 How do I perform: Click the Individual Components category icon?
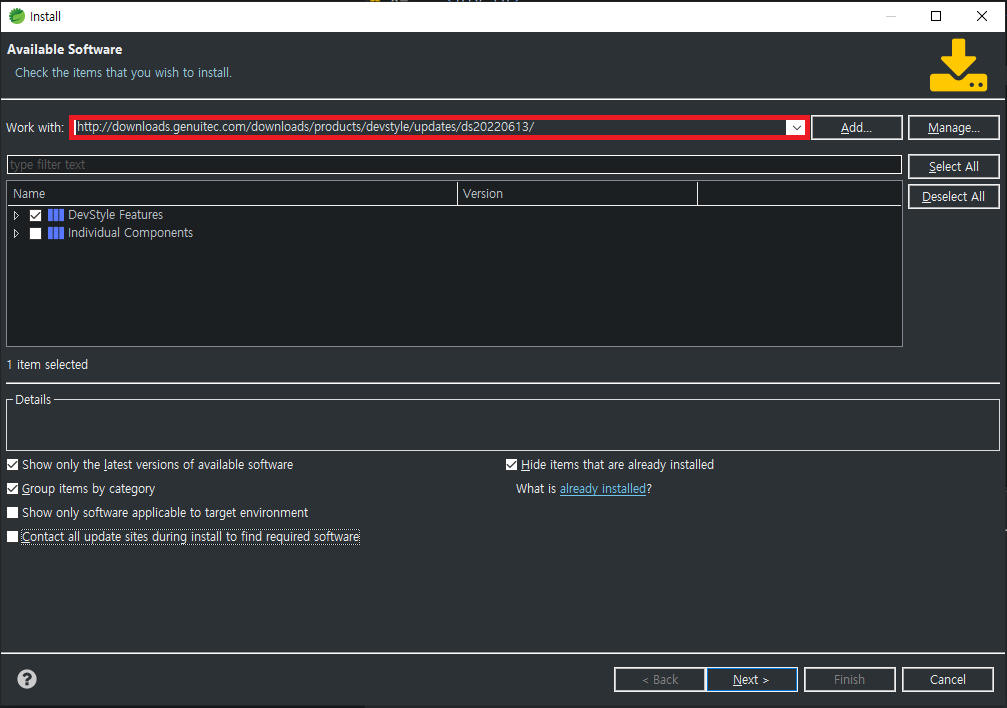click(x=56, y=233)
